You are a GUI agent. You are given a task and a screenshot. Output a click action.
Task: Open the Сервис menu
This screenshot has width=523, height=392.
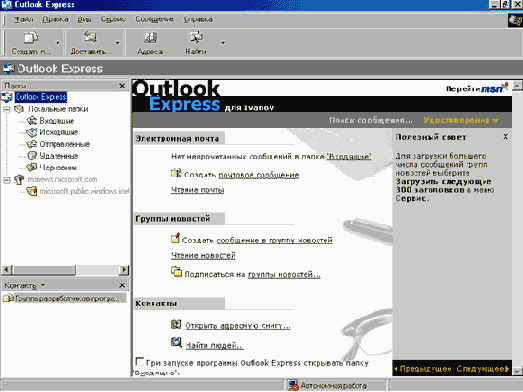click(x=113, y=19)
